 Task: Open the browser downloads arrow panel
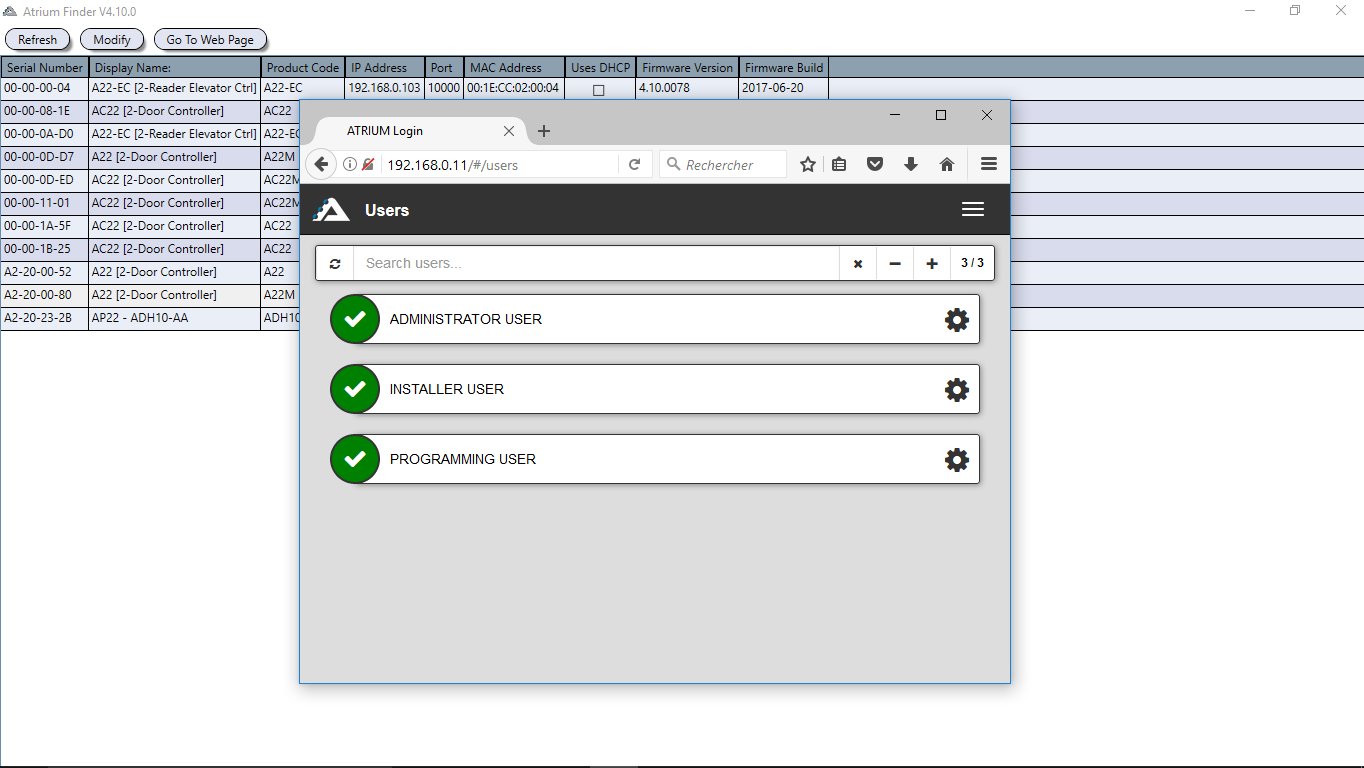pyautogui.click(x=911, y=165)
